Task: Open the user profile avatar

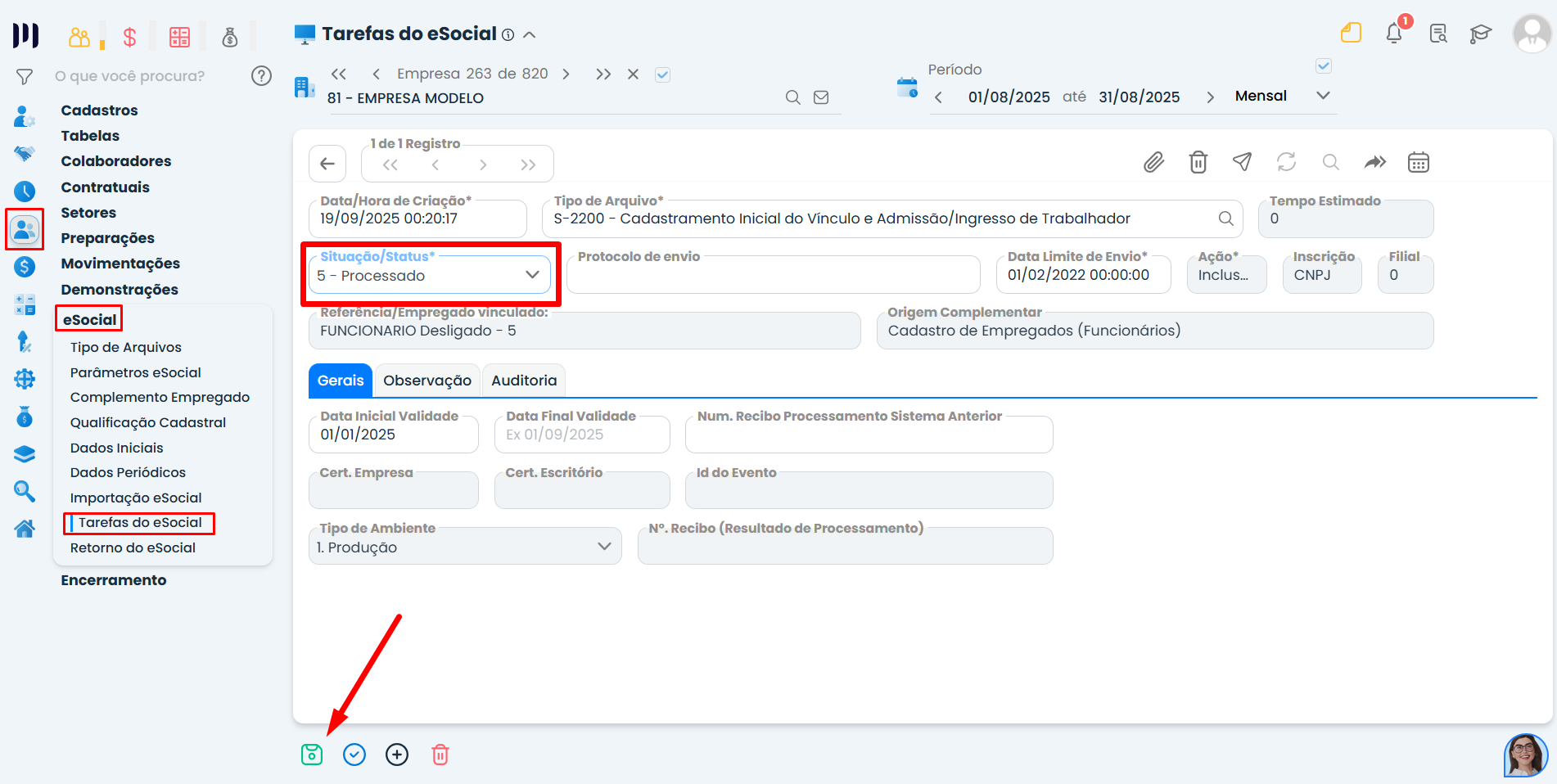Action: click(x=1532, y=34)
